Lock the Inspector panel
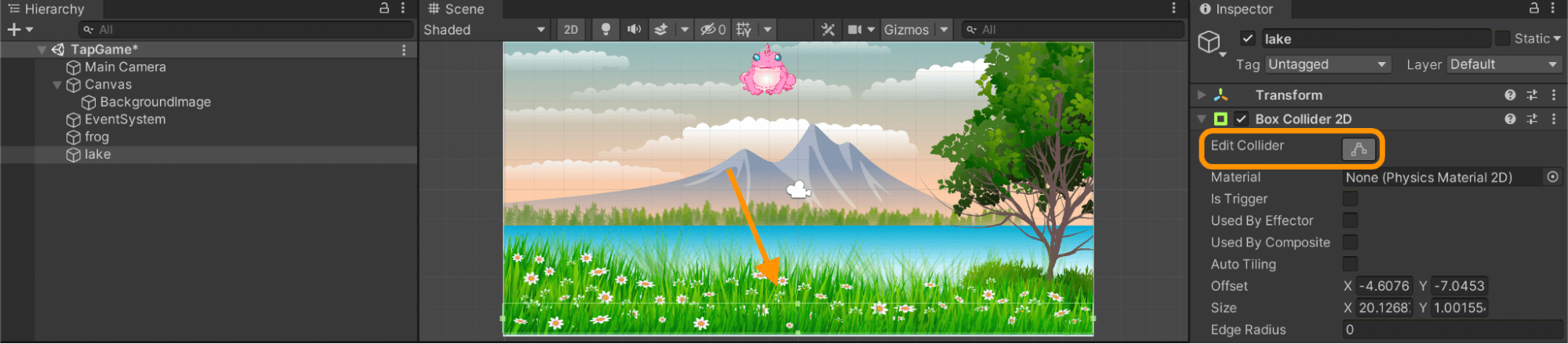Screen dimensions: 1568x344 (x=1534, y=8)
